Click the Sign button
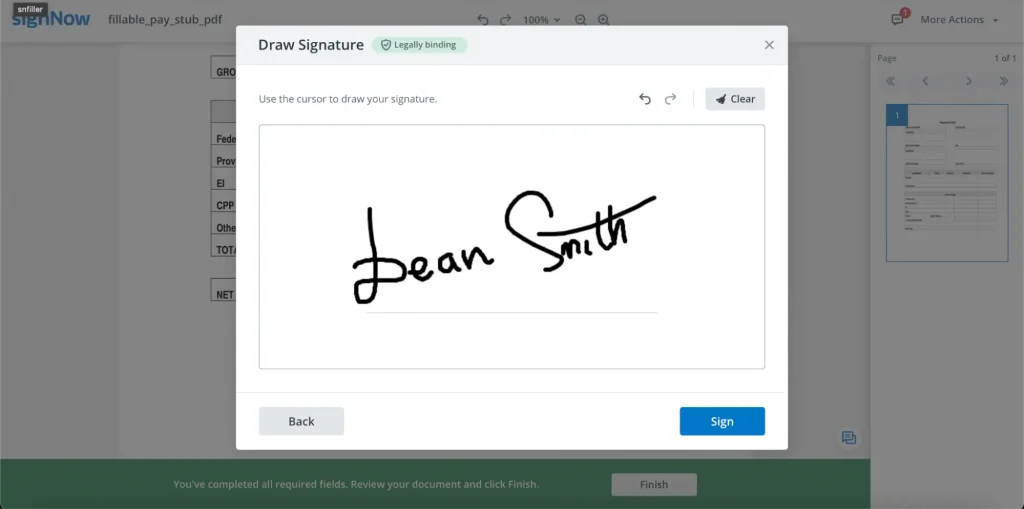The height and width of the screenshot is (509, 1024). tap(722, 421)
